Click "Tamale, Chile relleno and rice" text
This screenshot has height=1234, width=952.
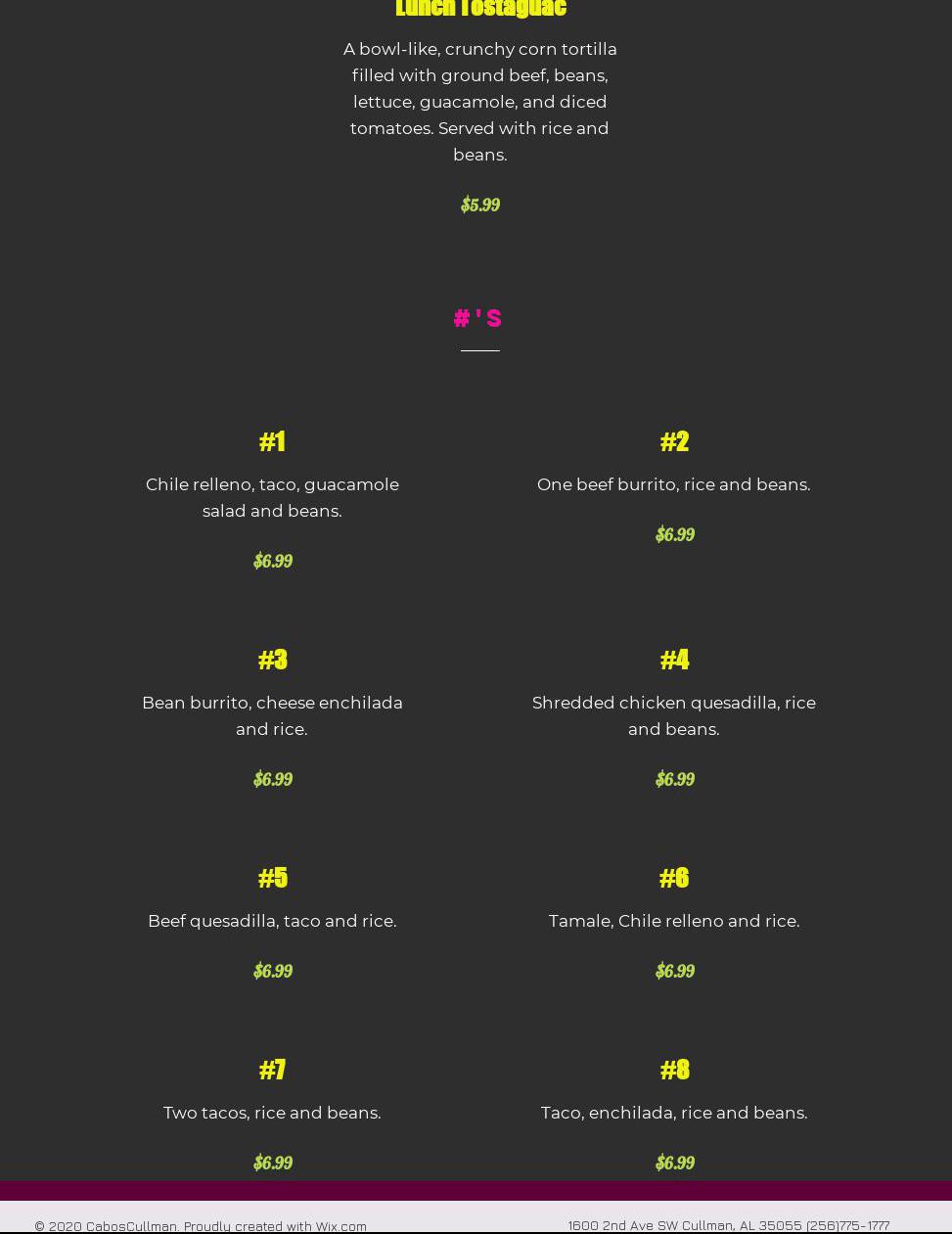(x=673, y=921)
